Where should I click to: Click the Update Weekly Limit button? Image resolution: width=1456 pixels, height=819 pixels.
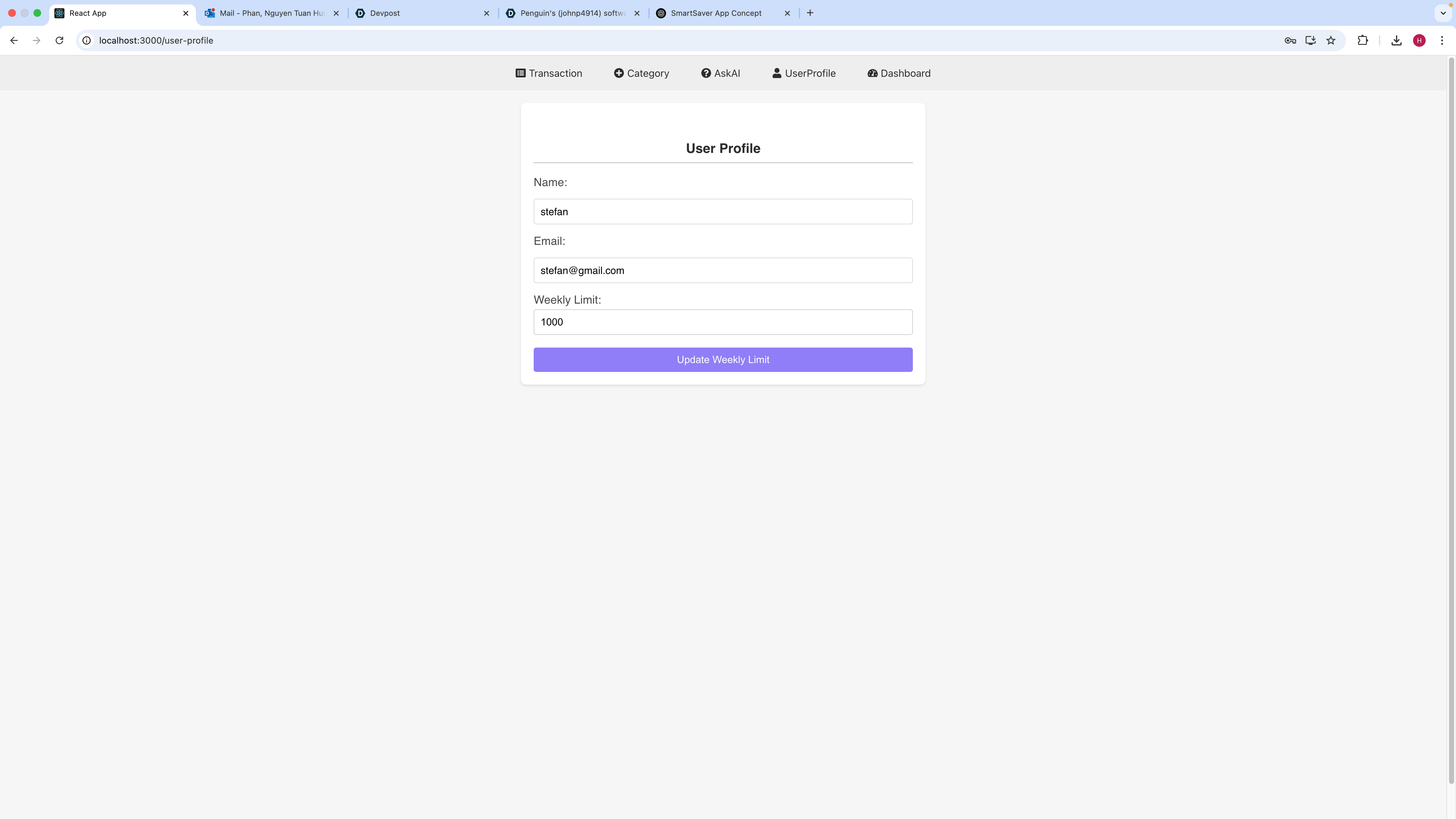click(x=723, y=360)
